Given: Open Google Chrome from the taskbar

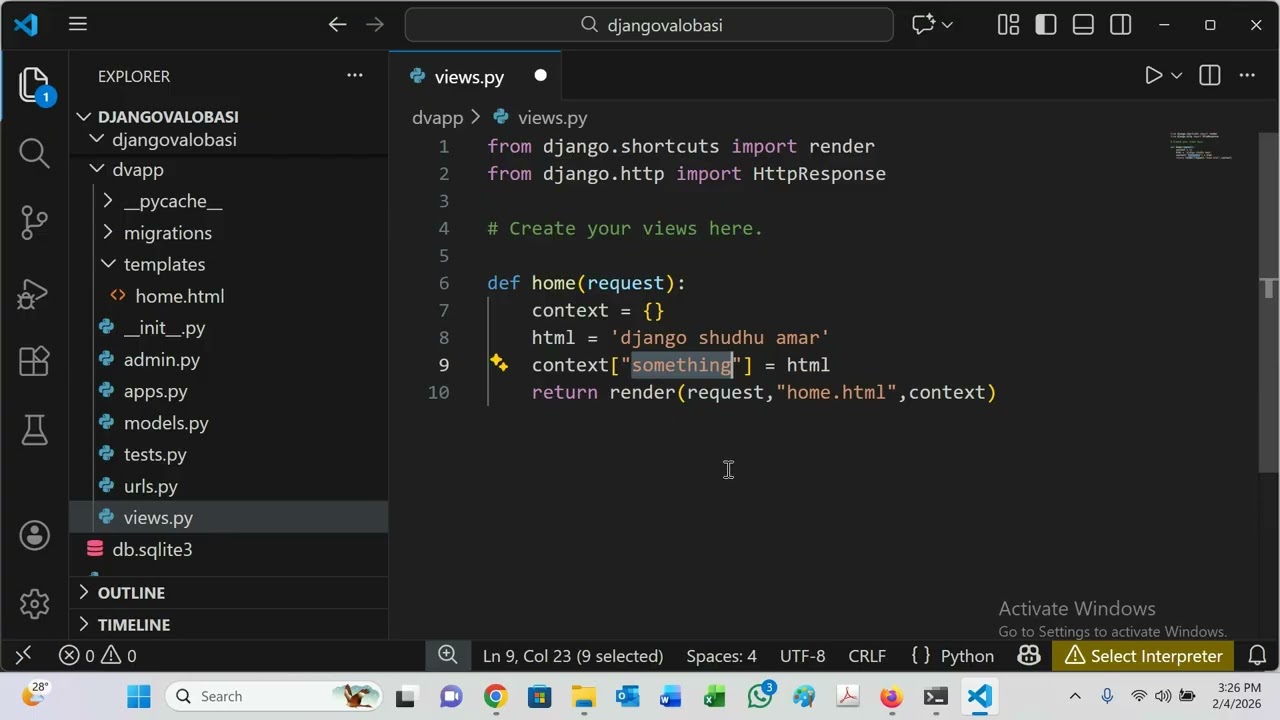Looking at the screenshot, I should (495, 696).
